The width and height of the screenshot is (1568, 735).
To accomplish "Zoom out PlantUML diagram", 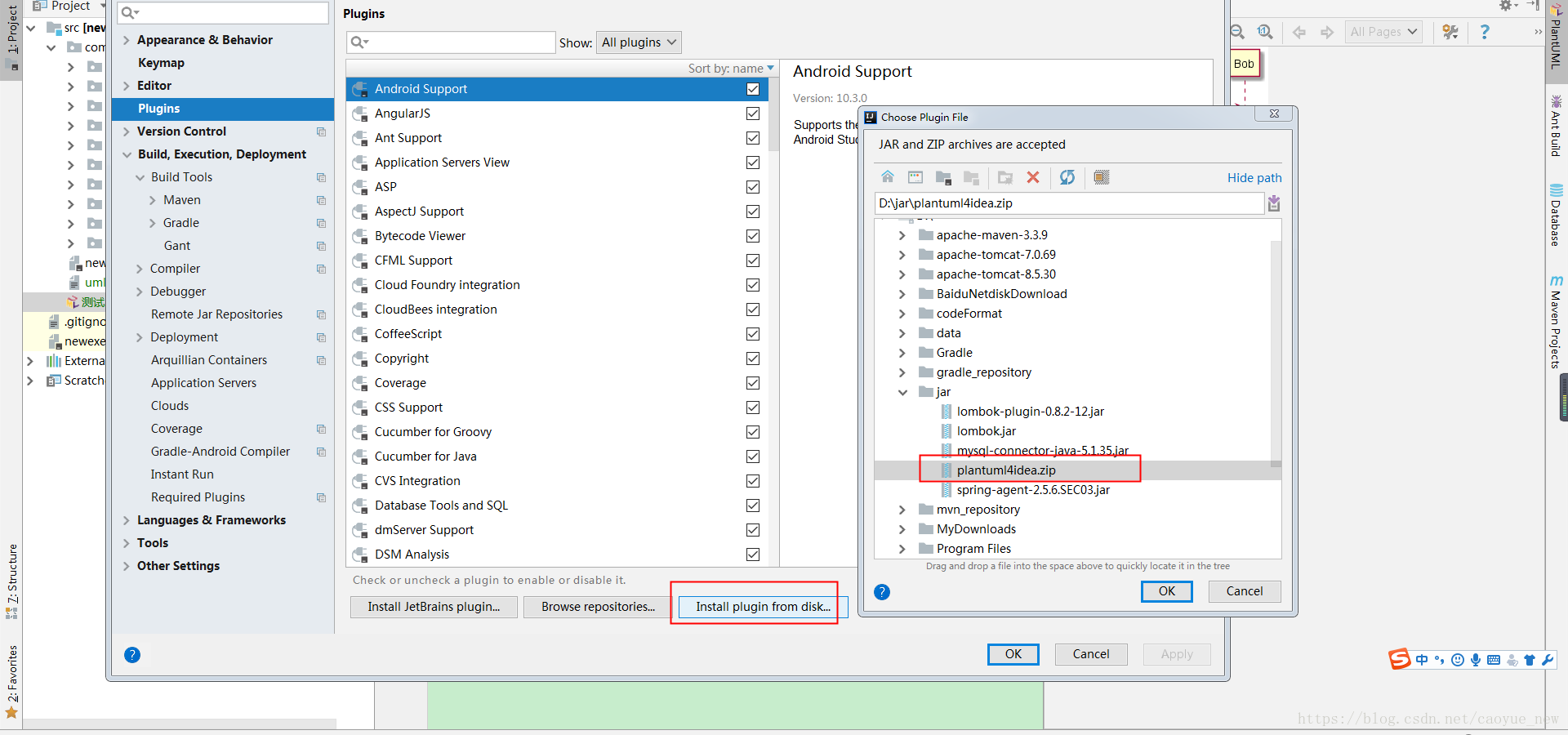I will pos(1238,32).
